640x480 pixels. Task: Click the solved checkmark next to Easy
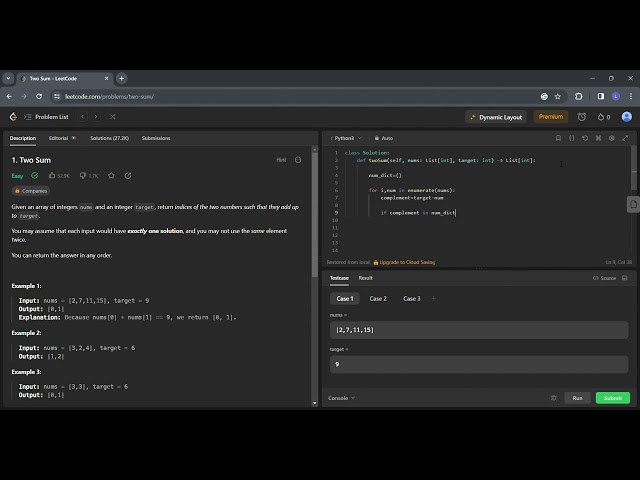[35, 176]
